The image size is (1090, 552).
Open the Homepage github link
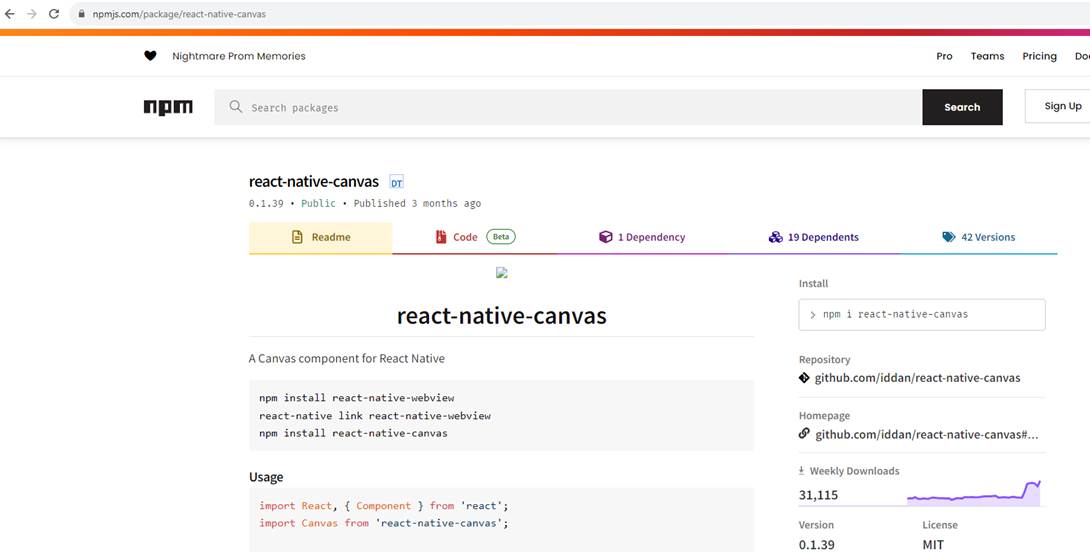(x=927, y=435)
